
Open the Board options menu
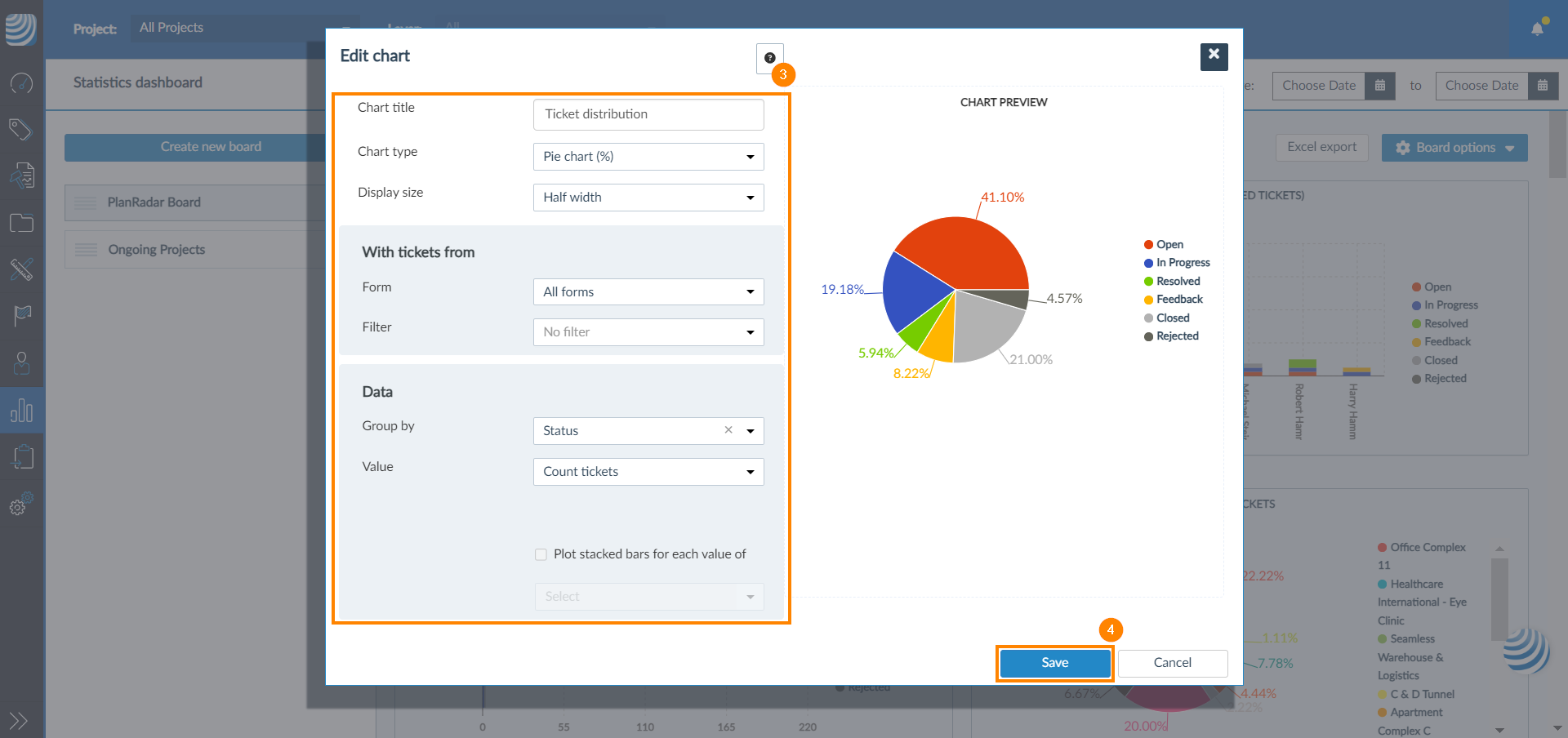(1454, 148)
